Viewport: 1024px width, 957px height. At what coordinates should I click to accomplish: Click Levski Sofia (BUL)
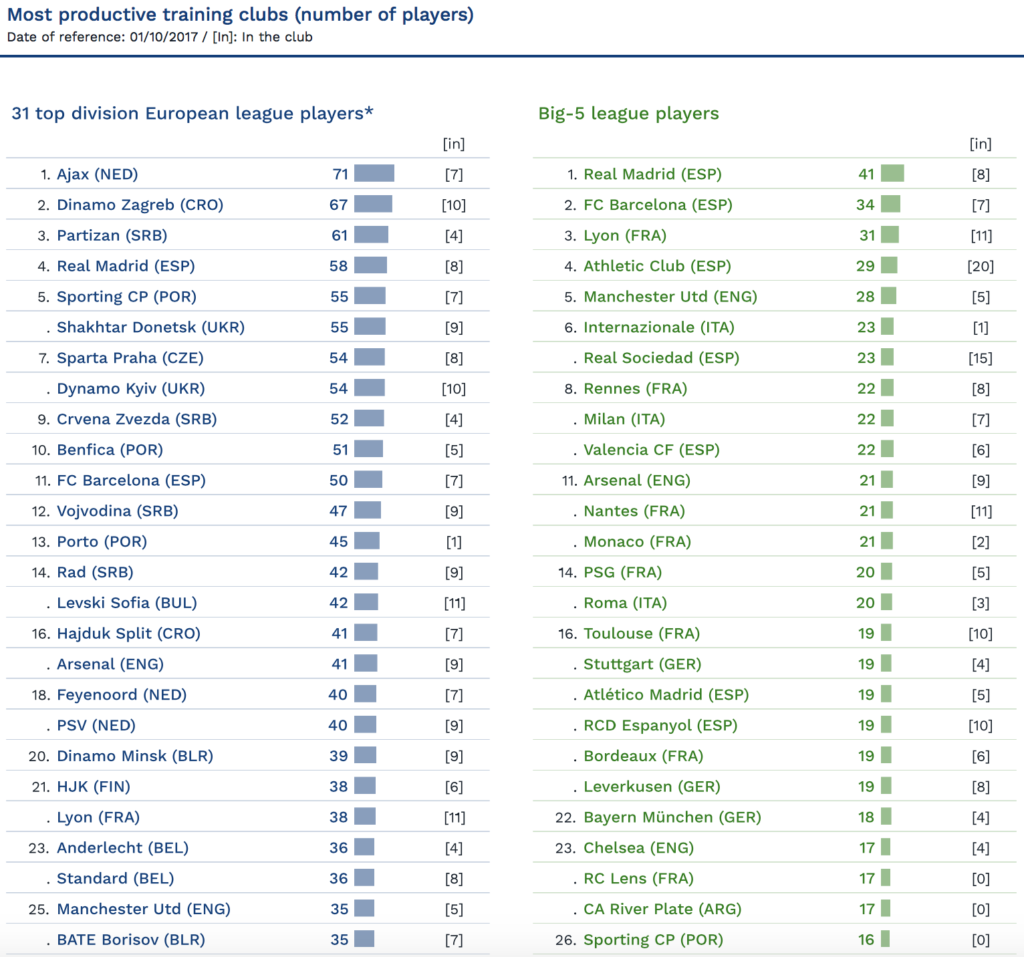point(127,603)
